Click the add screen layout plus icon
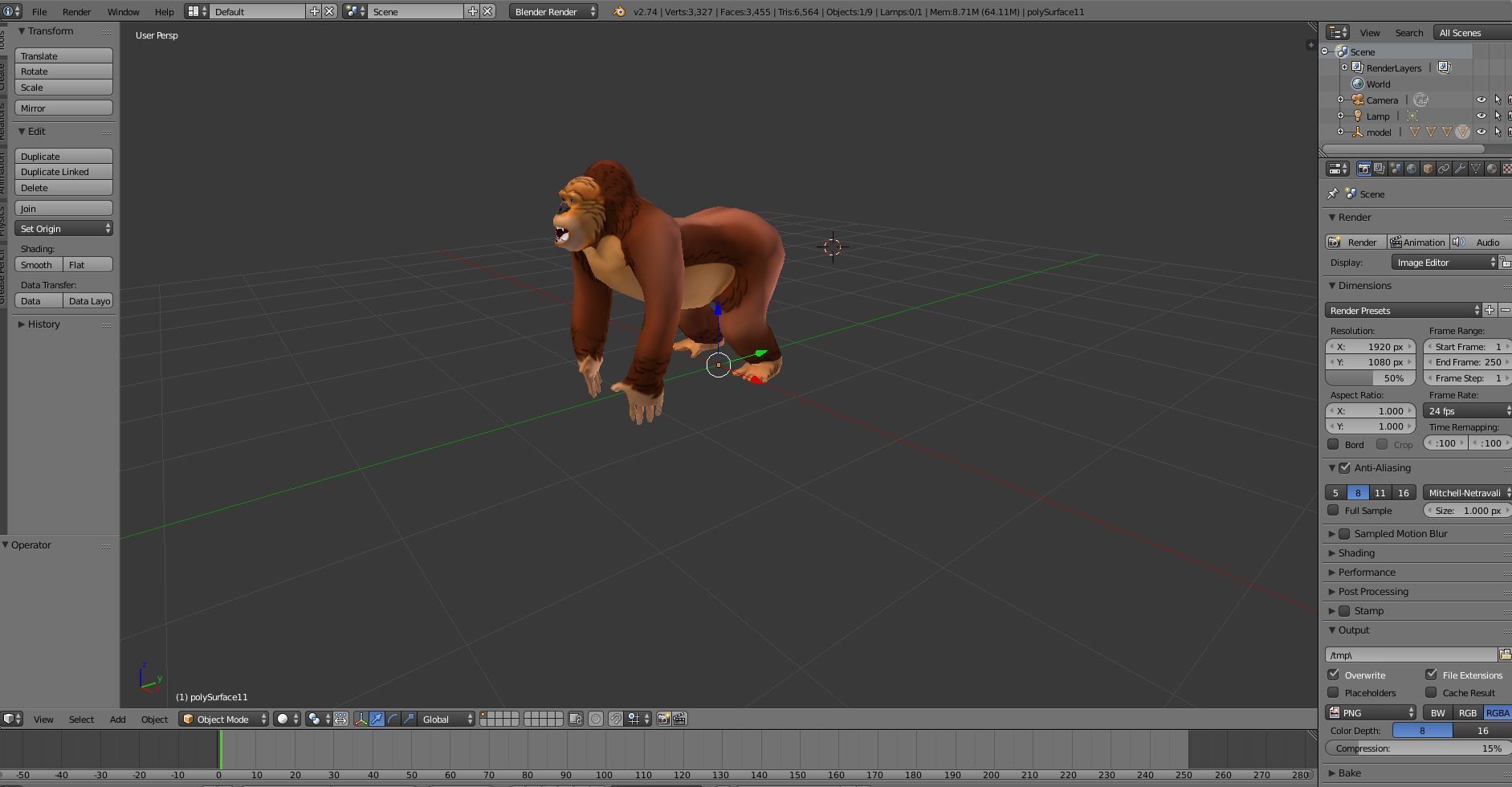Image resolution: width=1512 pixels, height=787 pixels. (x=315, y=11)
